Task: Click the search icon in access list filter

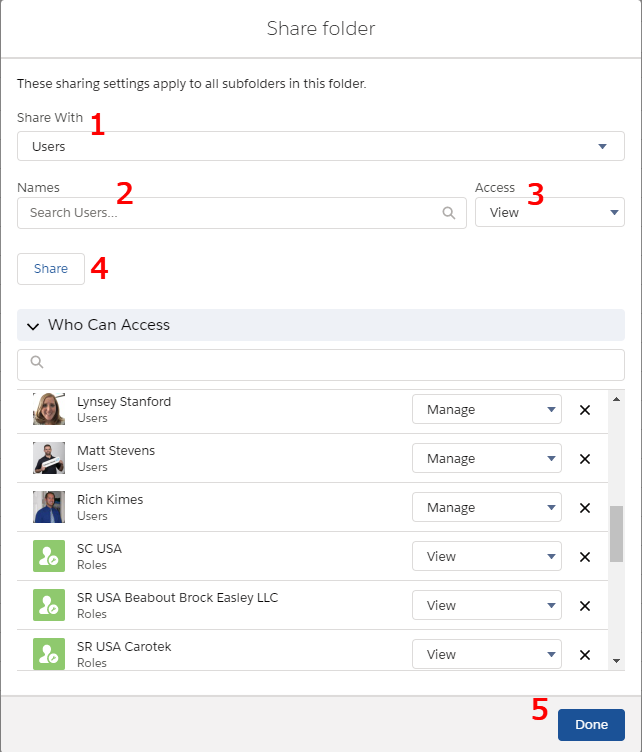Action: [37, 362]
